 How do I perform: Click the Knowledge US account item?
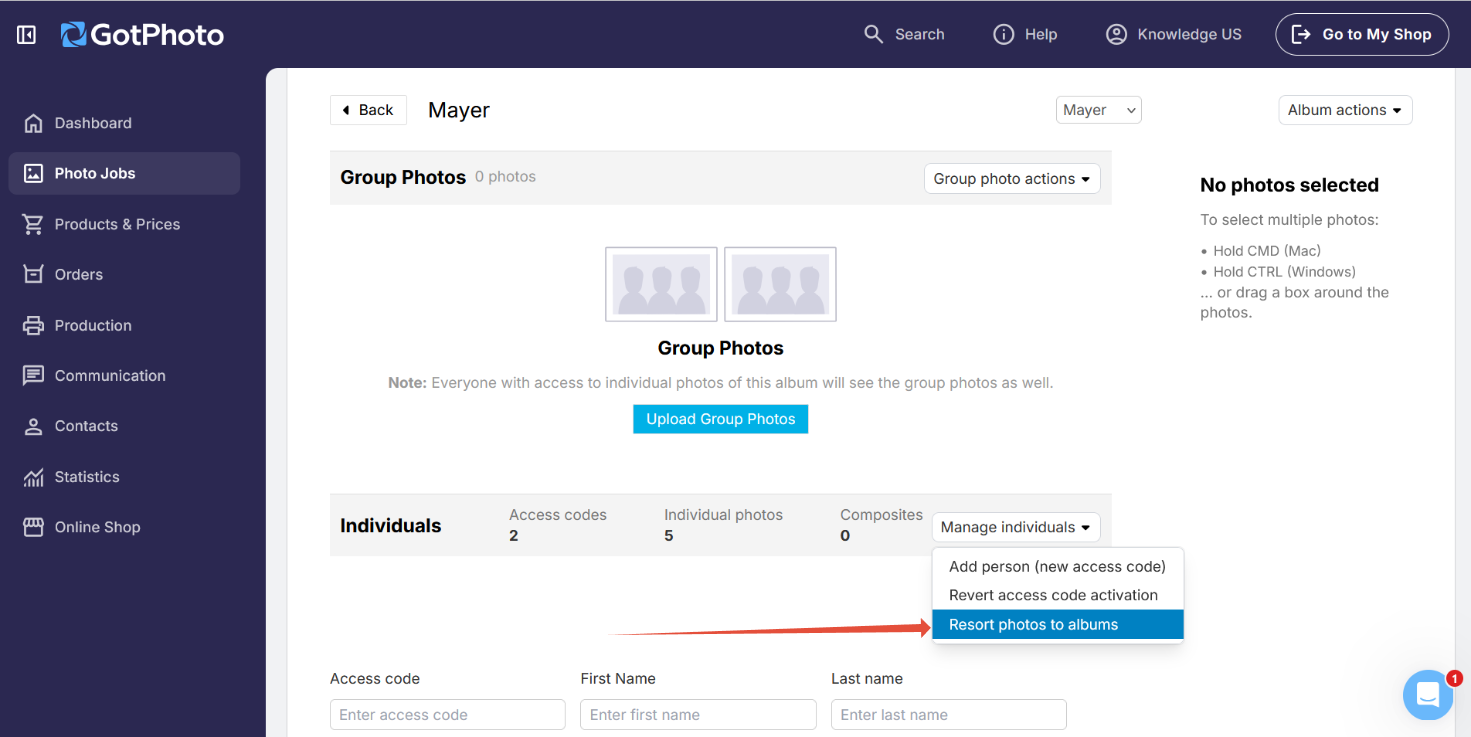[x=1174, y=34]
